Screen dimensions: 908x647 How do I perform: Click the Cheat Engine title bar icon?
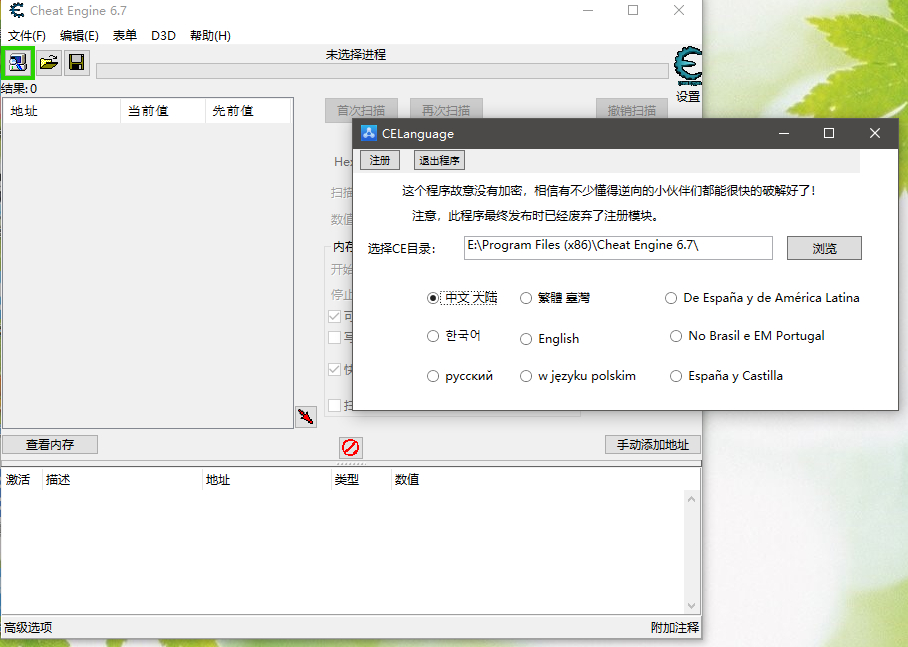click(x=17, y=10)
